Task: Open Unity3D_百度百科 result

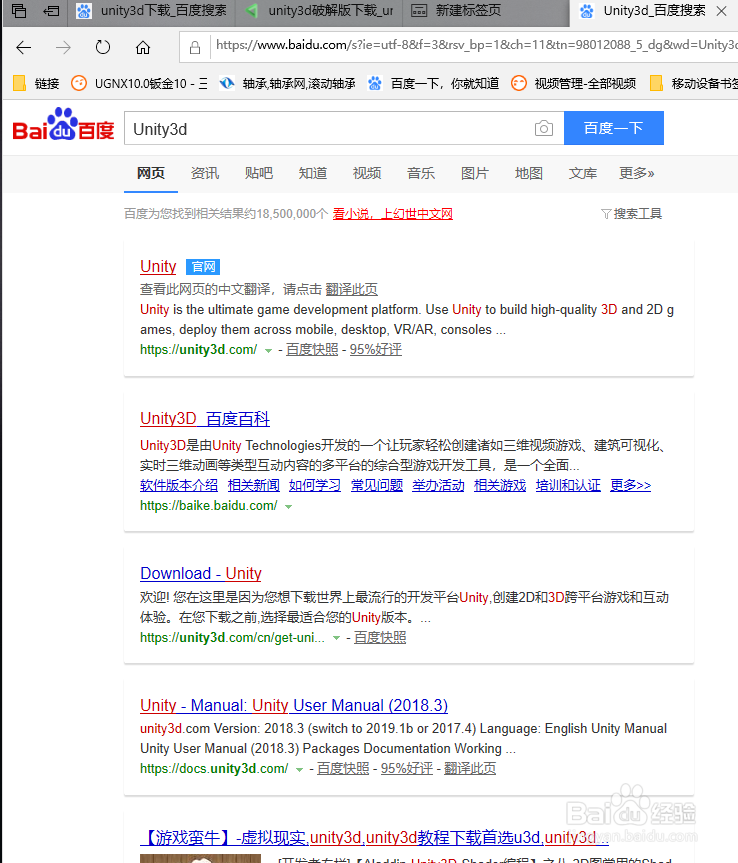Action: (205, 419)
